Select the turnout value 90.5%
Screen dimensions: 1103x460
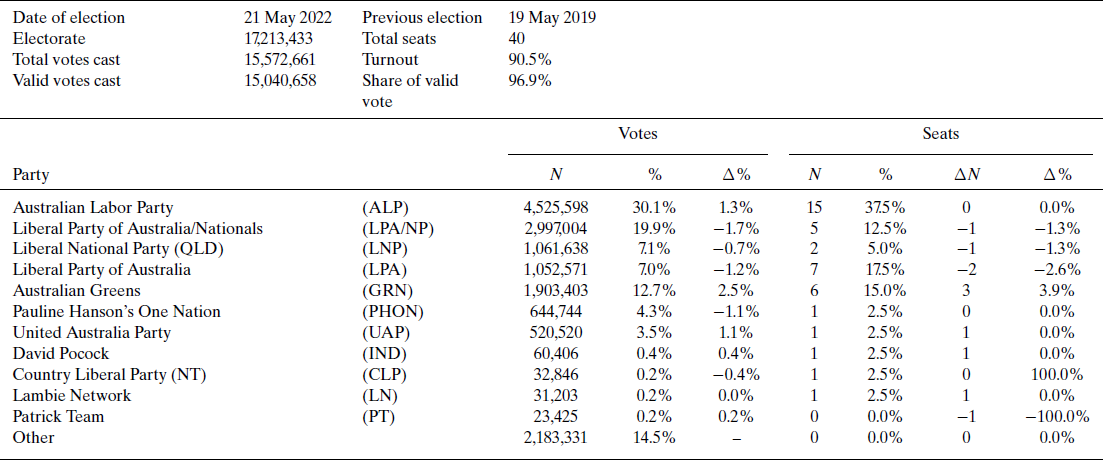[530, 60]
